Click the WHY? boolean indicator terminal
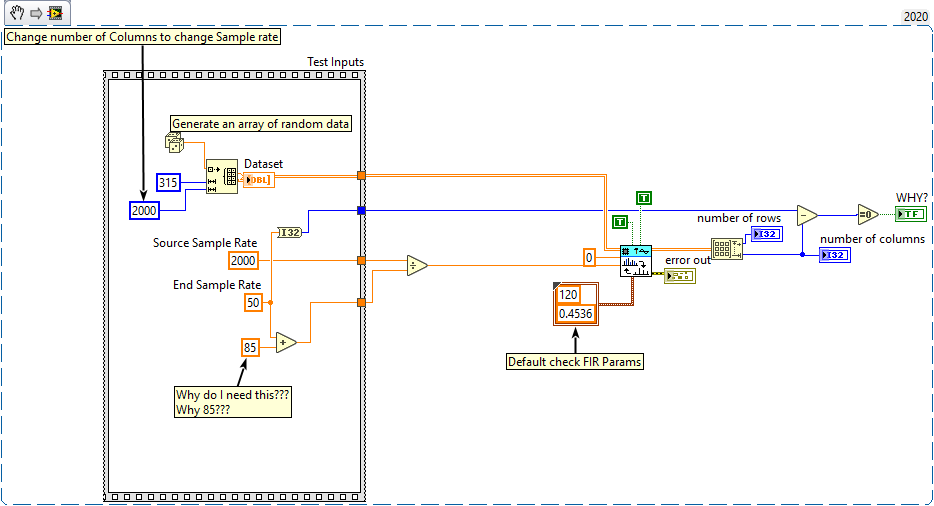 tap(910, 214)
